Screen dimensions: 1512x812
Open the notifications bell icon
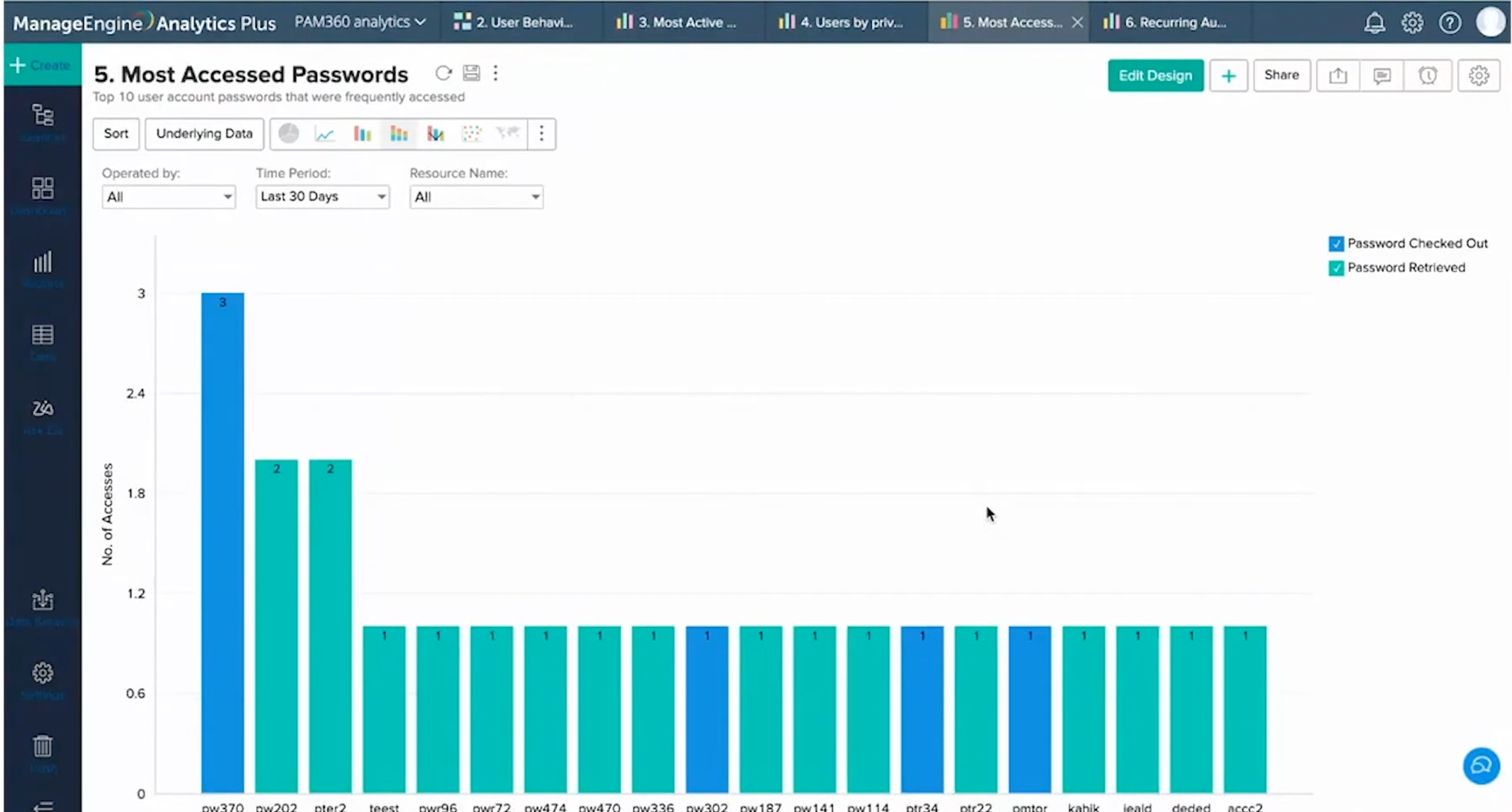point(1374,23)
